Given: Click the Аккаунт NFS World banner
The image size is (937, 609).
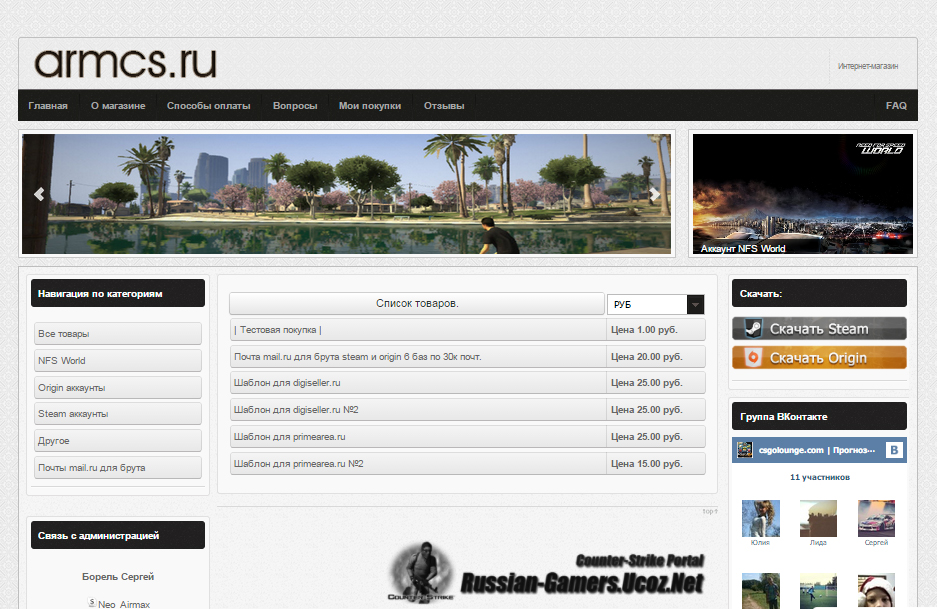Looking at the screenshot, I should (x=803, y=194).
